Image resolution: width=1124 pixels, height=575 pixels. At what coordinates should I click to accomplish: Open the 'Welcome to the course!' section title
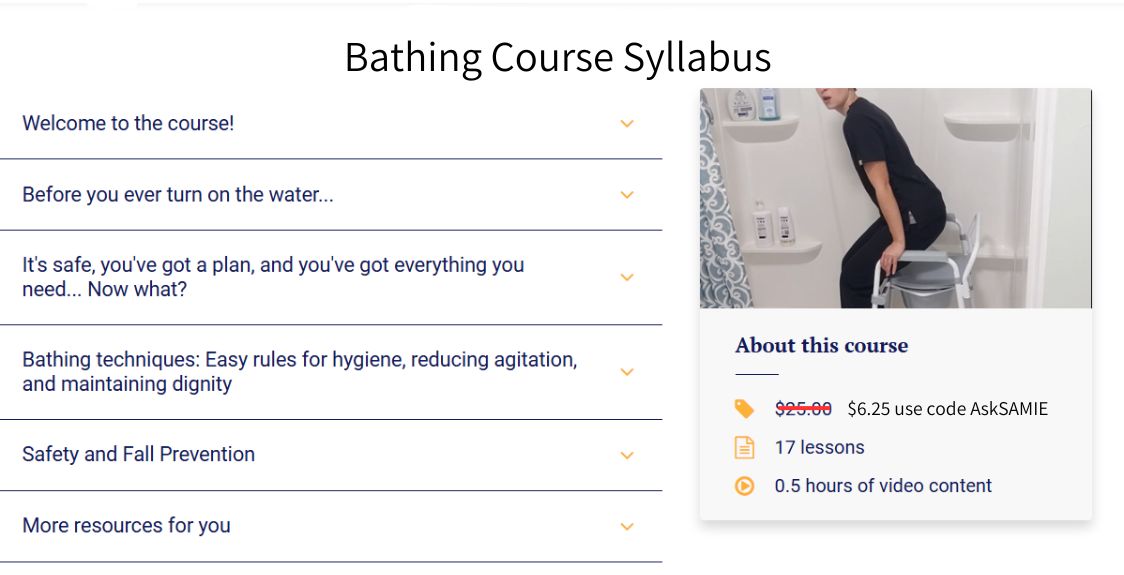(128, 124)
